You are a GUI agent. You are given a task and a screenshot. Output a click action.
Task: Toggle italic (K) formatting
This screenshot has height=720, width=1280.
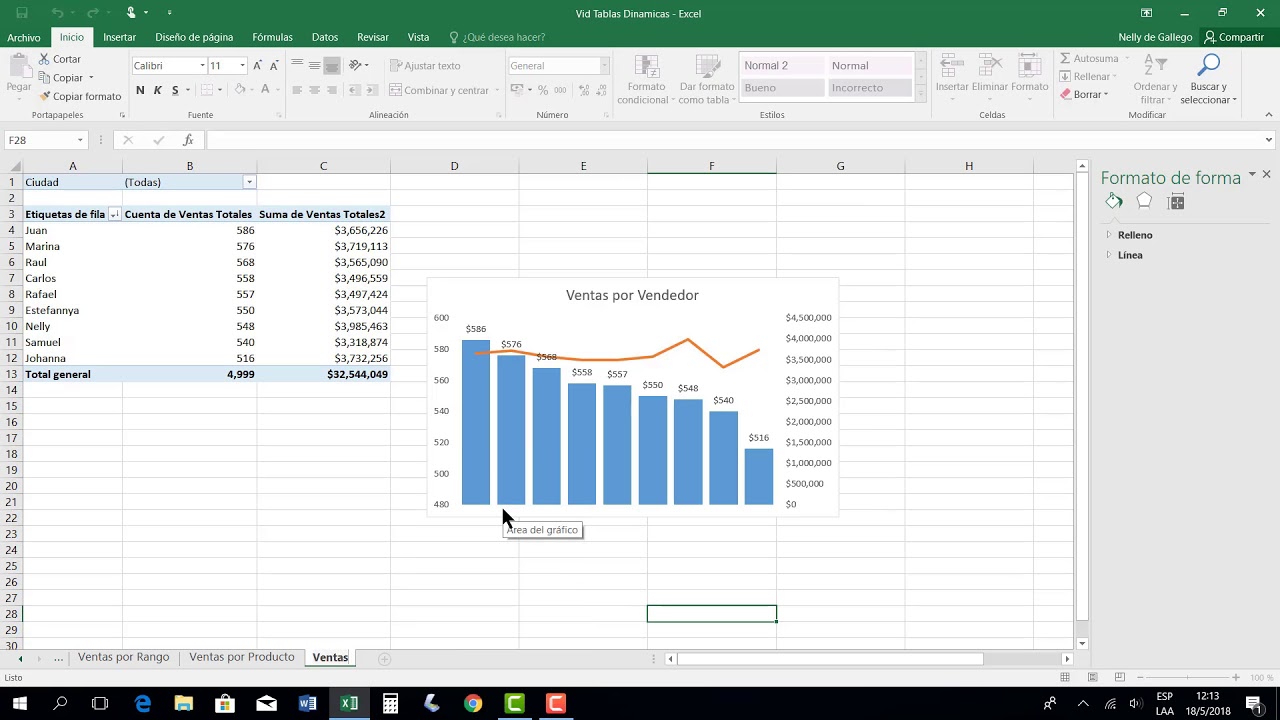(157, 90)
